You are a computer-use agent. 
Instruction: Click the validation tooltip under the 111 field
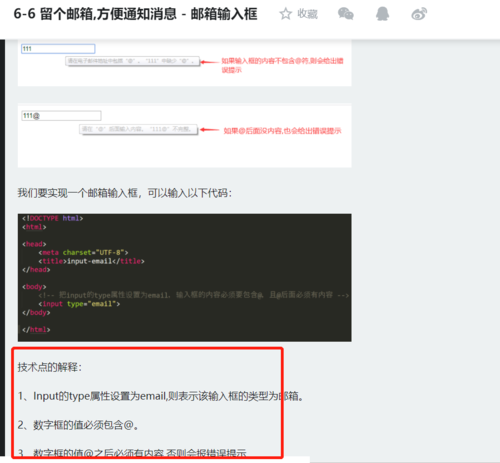(x=132, y=61)
